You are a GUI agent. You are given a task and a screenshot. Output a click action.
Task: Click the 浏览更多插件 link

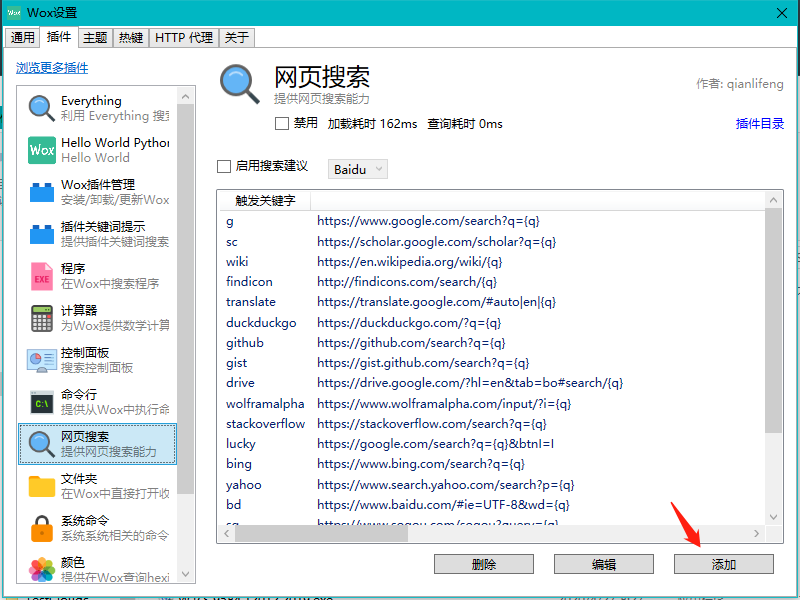(52, 68)
